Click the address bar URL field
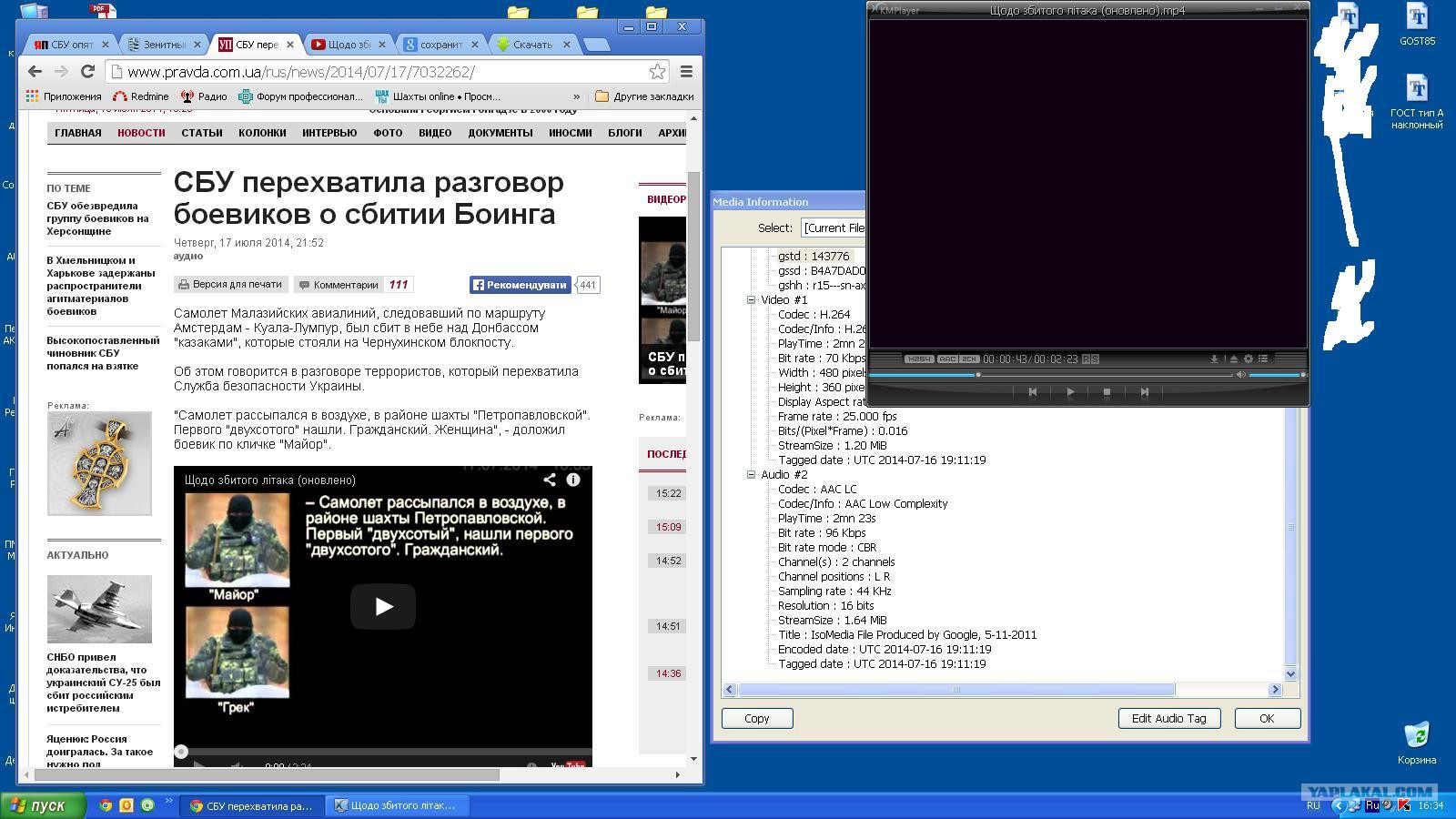1456x819 pixels. 387,72
